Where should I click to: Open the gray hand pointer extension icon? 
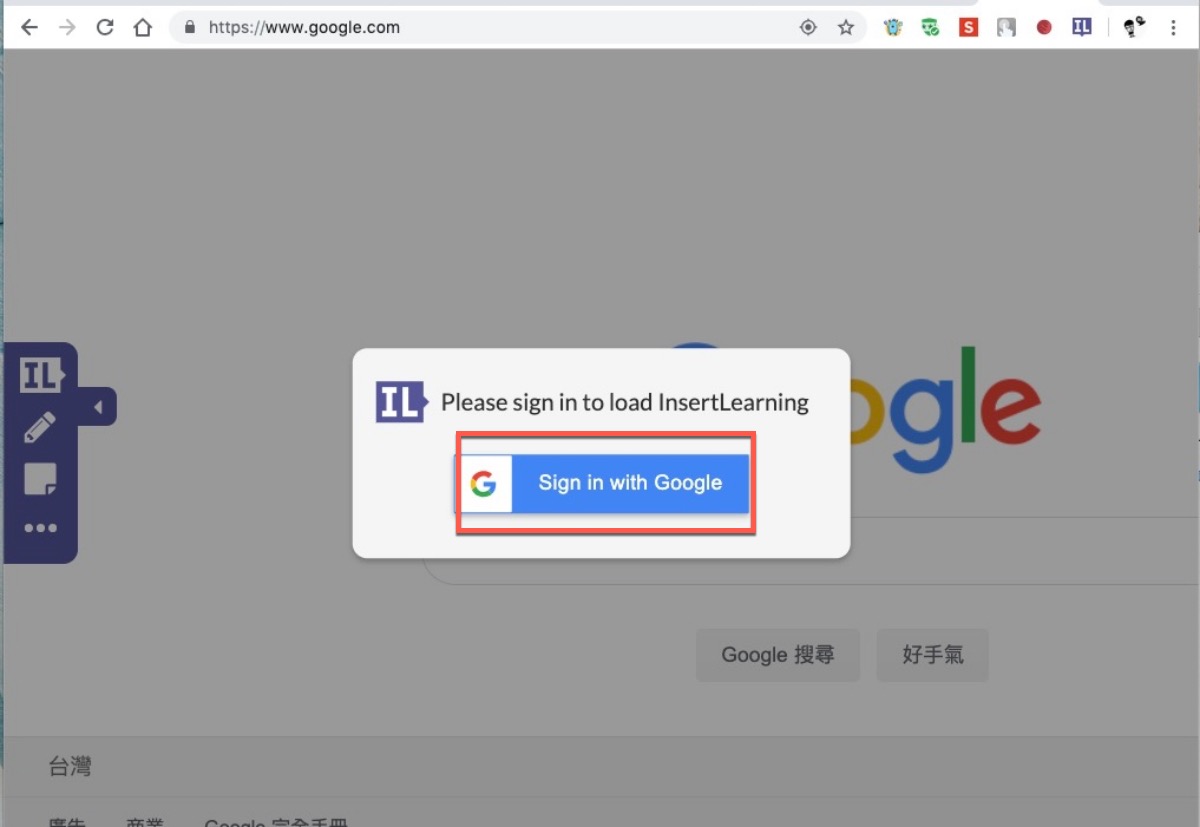point(1006,28)
